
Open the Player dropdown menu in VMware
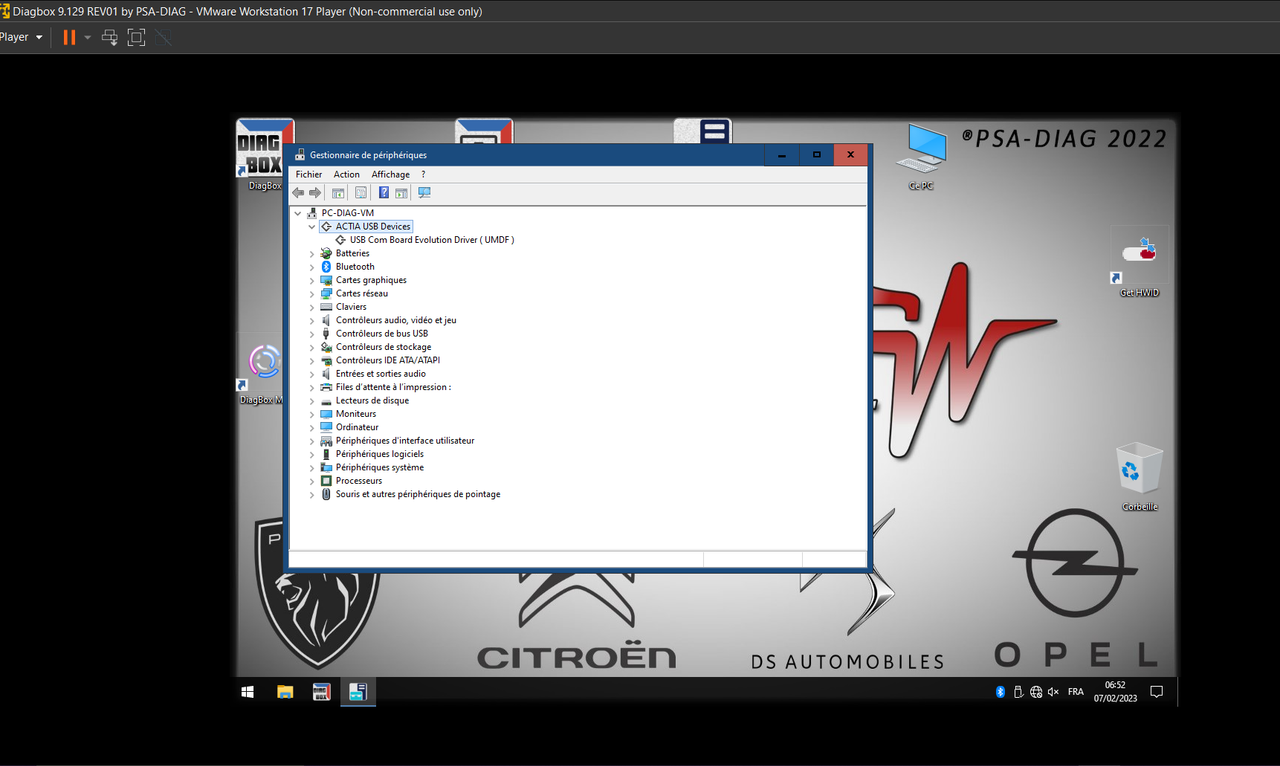22,37
